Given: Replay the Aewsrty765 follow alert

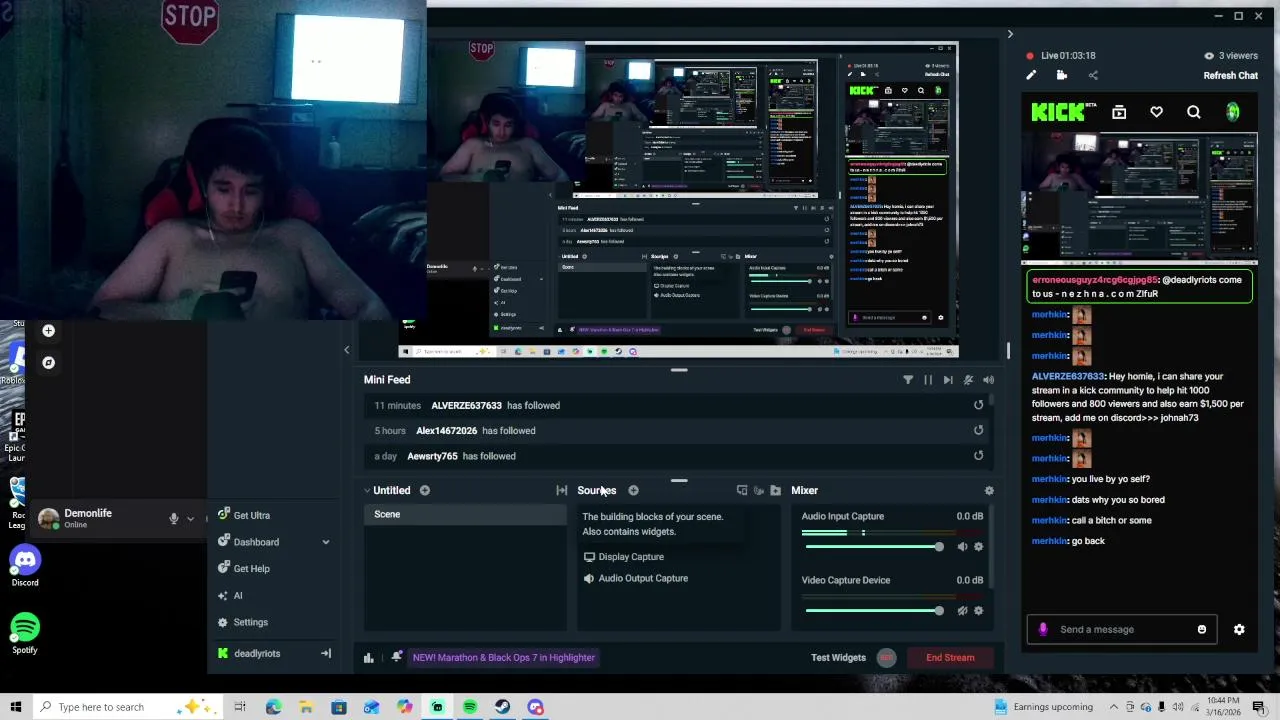Looking at the screenshot, I should click(978, 456).
